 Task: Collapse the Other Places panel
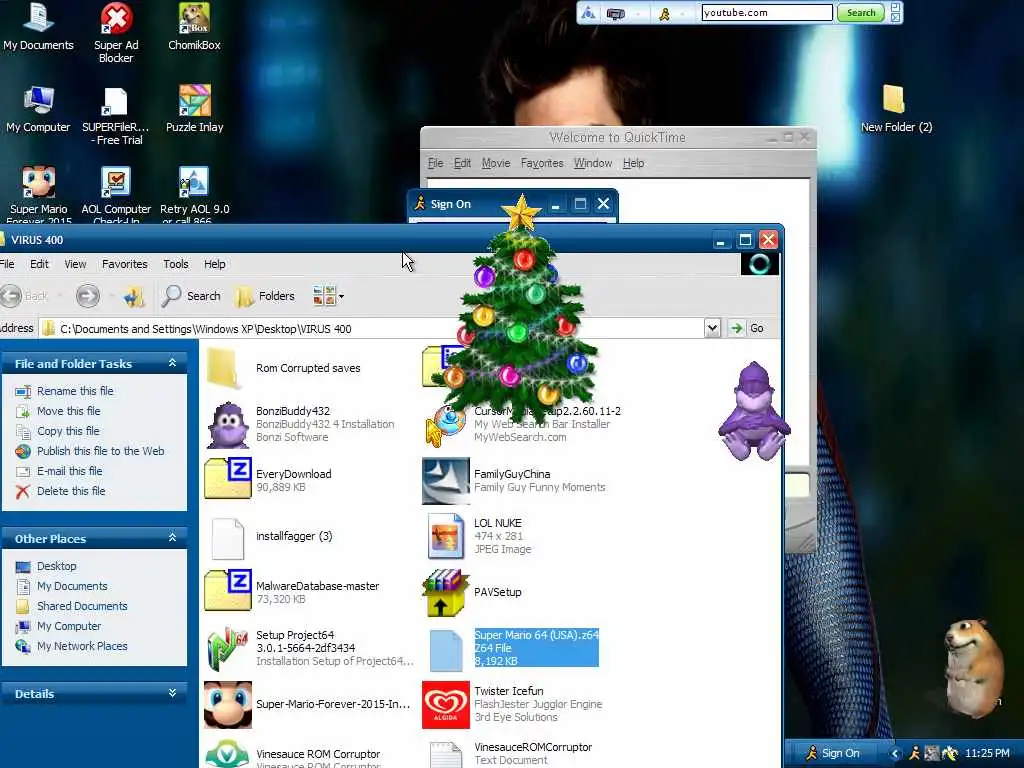(x=172, y=538)
